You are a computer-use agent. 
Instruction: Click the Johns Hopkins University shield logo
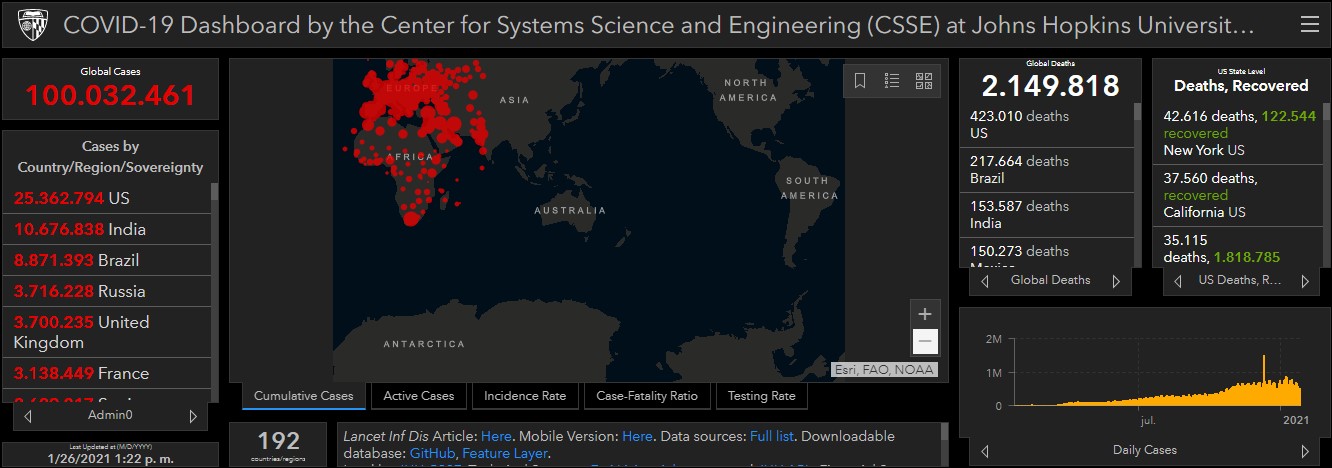(33, 24)
